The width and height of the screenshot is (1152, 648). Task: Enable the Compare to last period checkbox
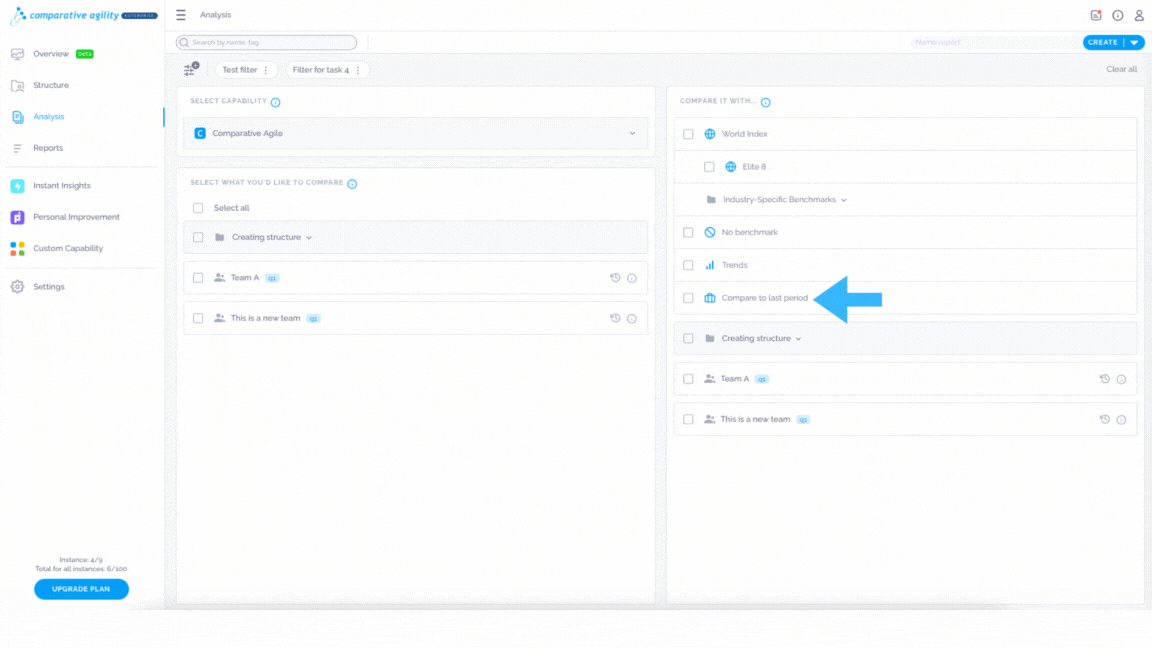688,298
